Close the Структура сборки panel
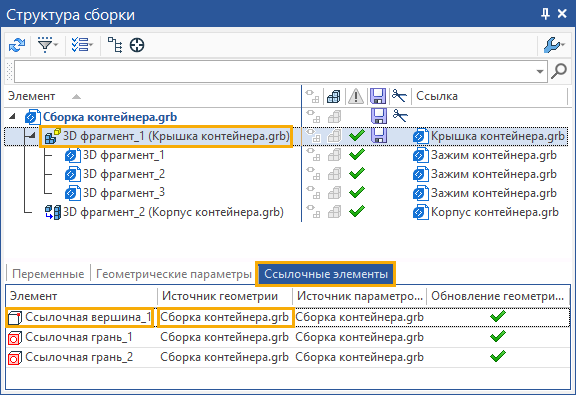Screen dimensions: 576x395 click(562, 14)
